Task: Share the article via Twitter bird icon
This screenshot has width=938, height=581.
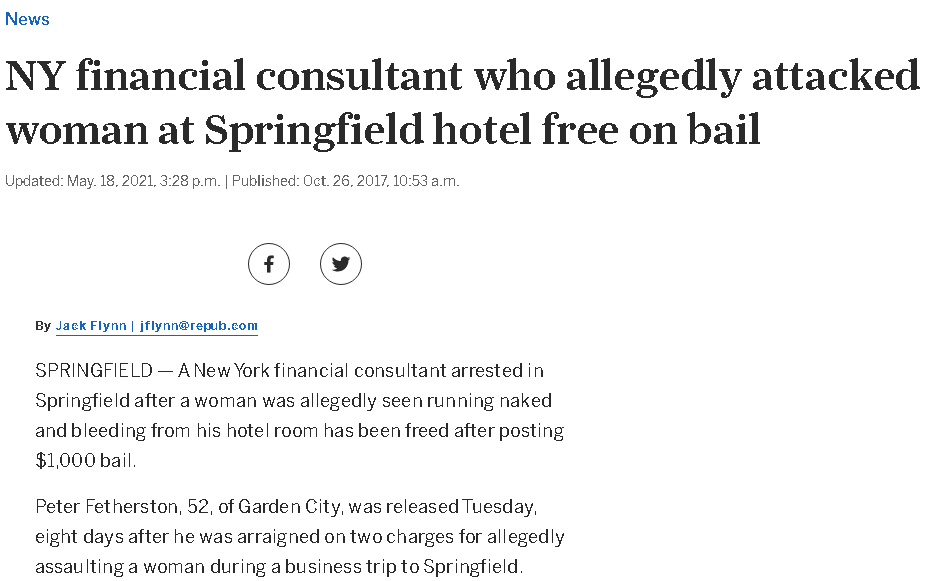Action: click(x=340, y=264)
